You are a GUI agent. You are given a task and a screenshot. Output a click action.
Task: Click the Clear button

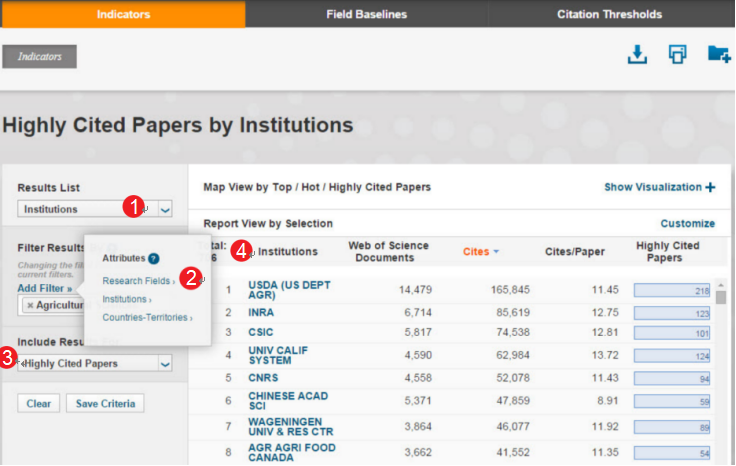pyautogui.click(x=38, y=404)
